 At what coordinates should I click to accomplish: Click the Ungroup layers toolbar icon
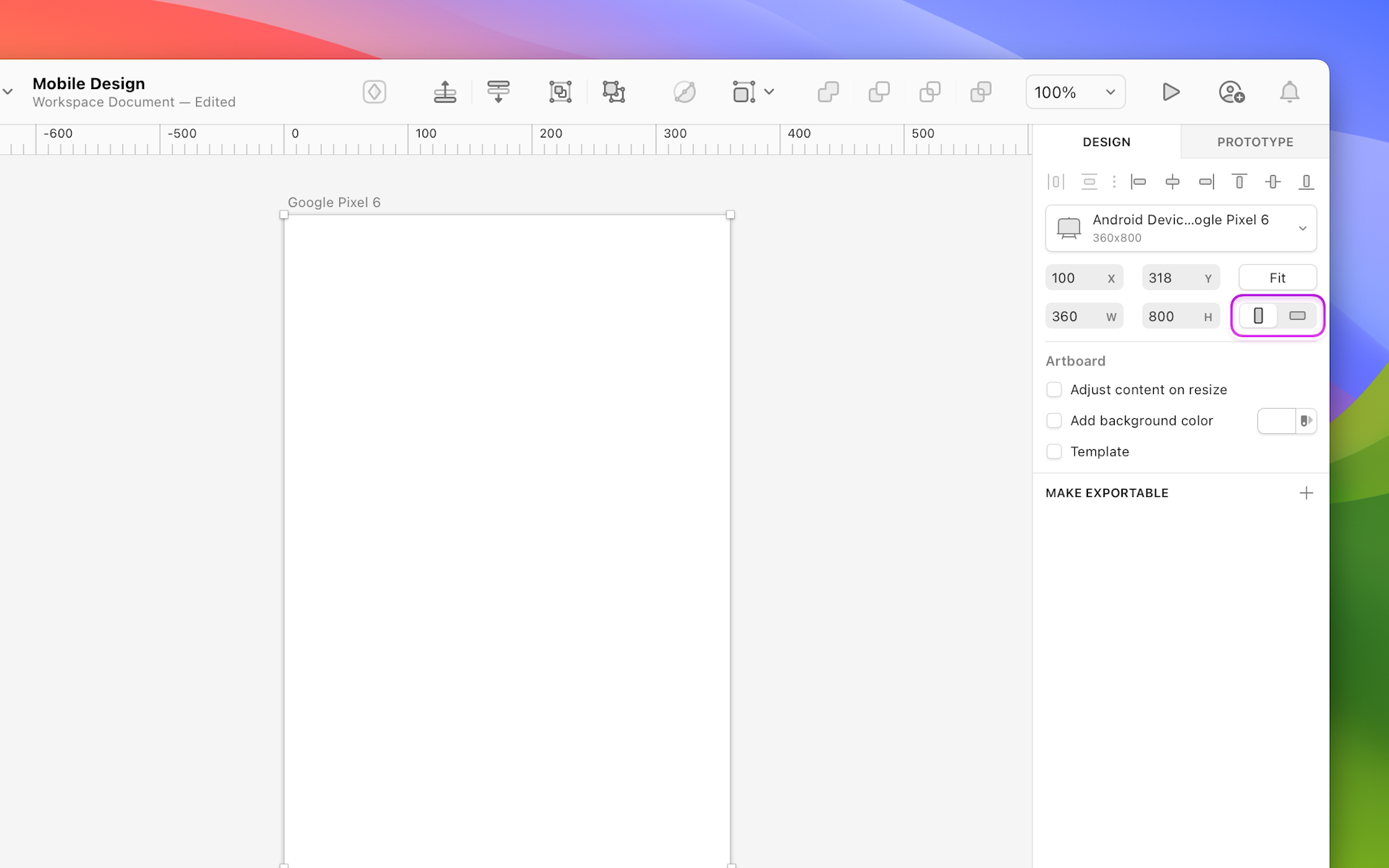pos(613,92)
